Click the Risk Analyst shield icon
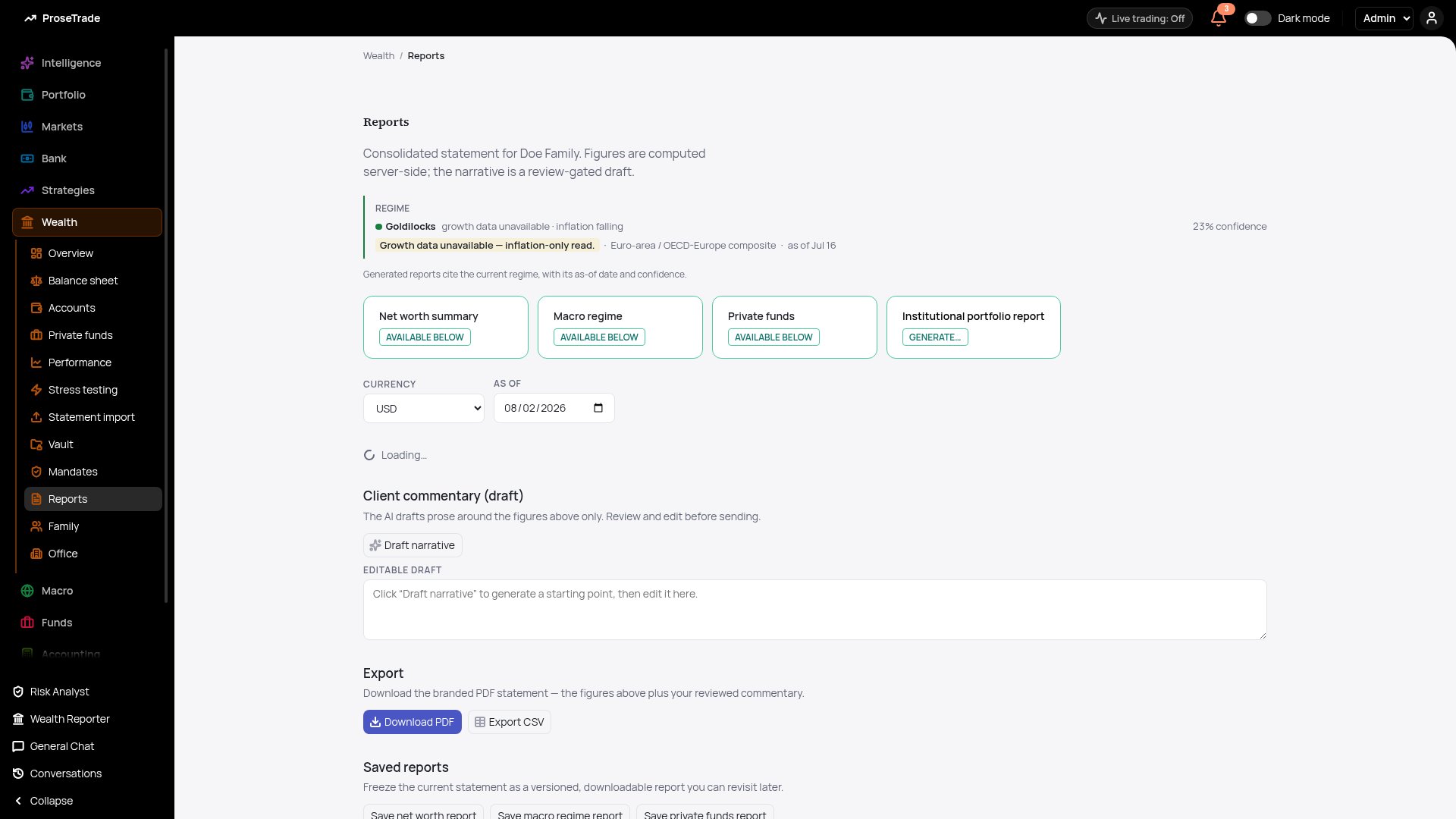Viewport: 1456px width, 819px height. tap(18, 692)
